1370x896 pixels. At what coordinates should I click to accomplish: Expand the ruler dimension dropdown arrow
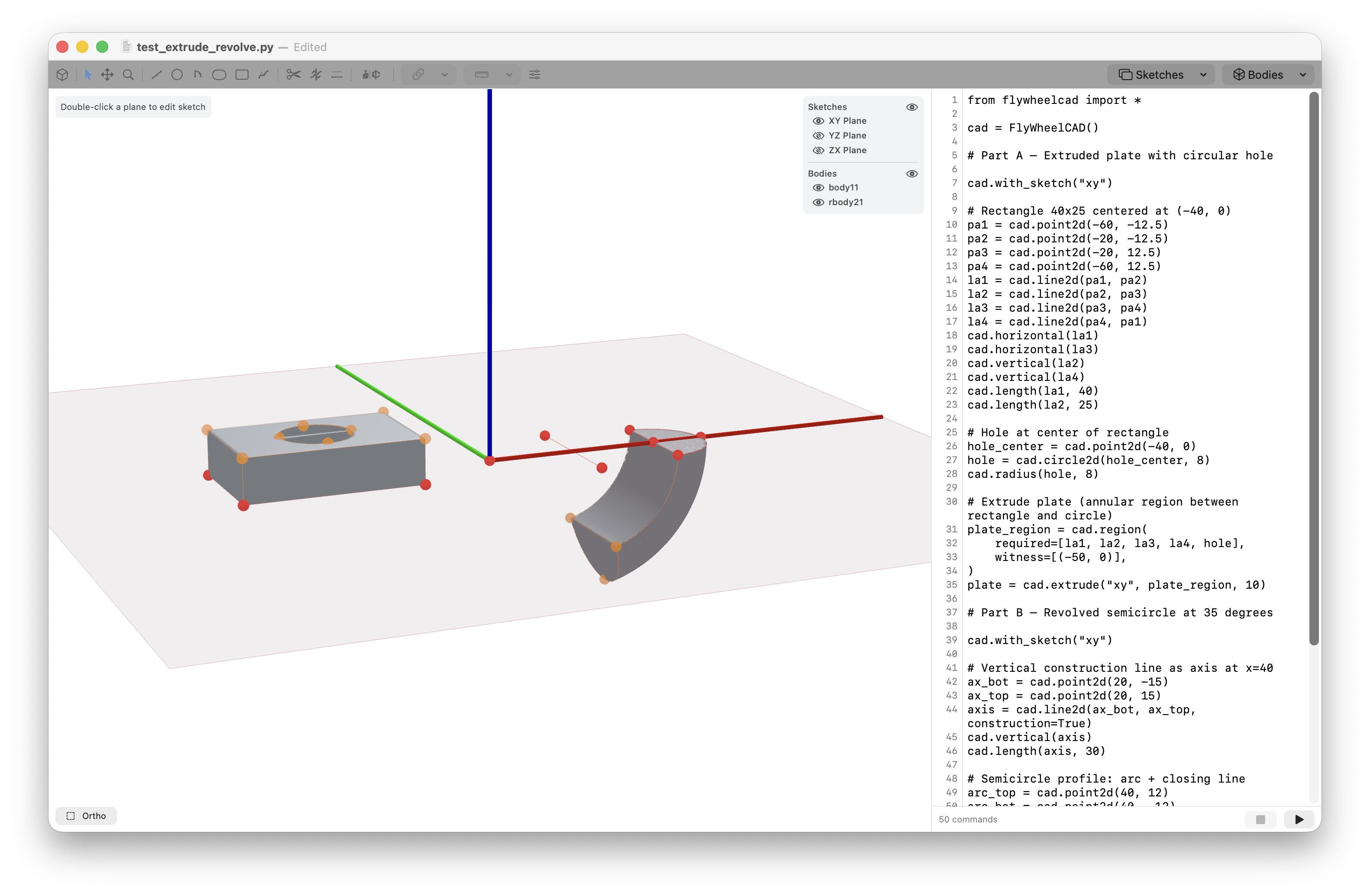[509, 75]
